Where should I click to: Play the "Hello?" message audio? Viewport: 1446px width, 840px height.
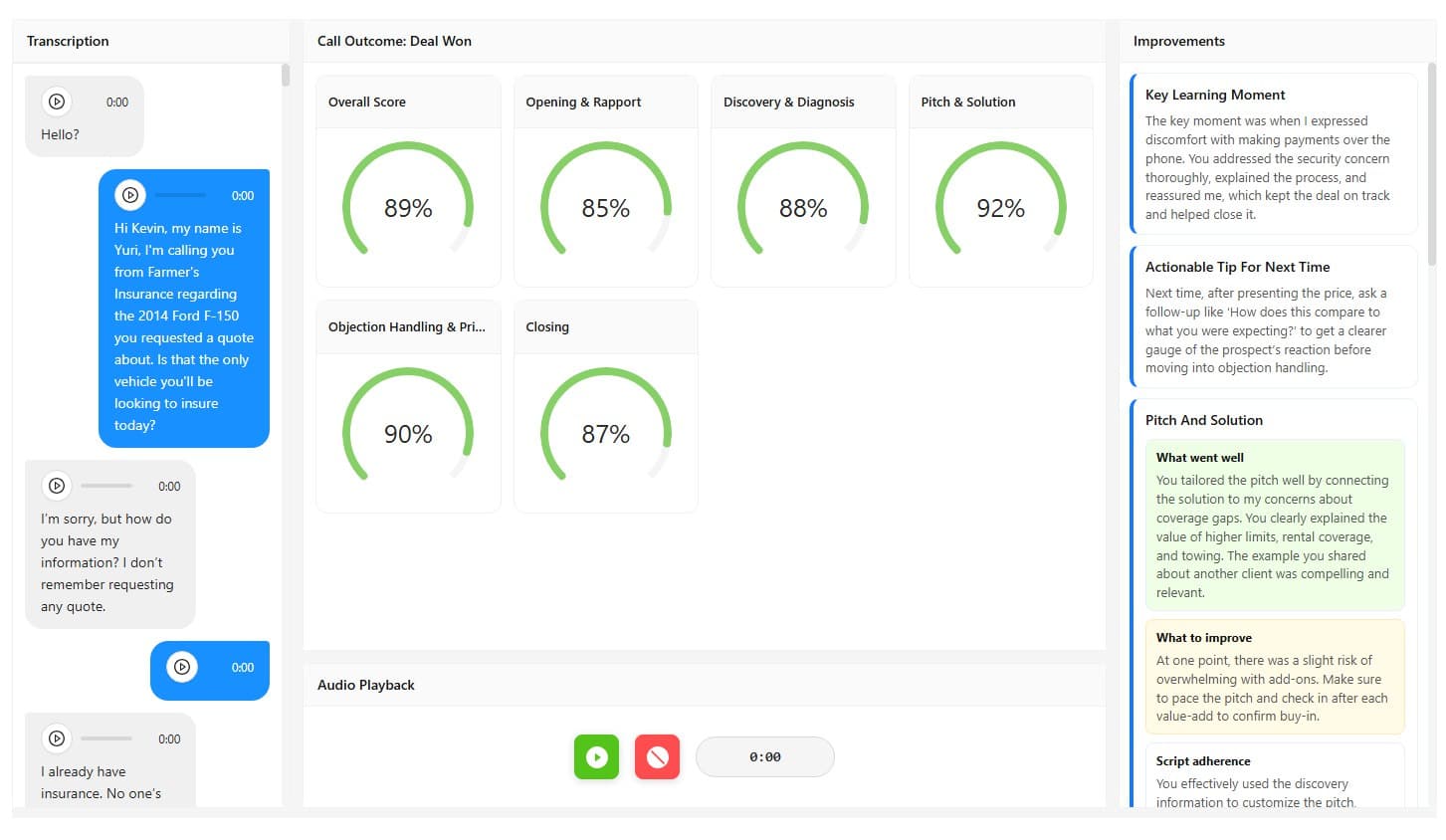(57, 102)
